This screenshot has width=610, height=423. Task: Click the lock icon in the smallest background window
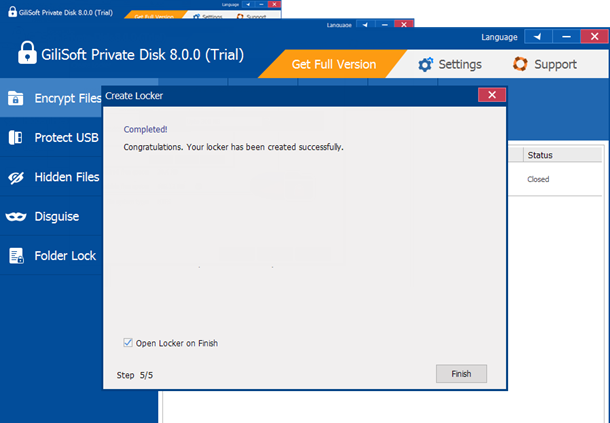[12, 12]
